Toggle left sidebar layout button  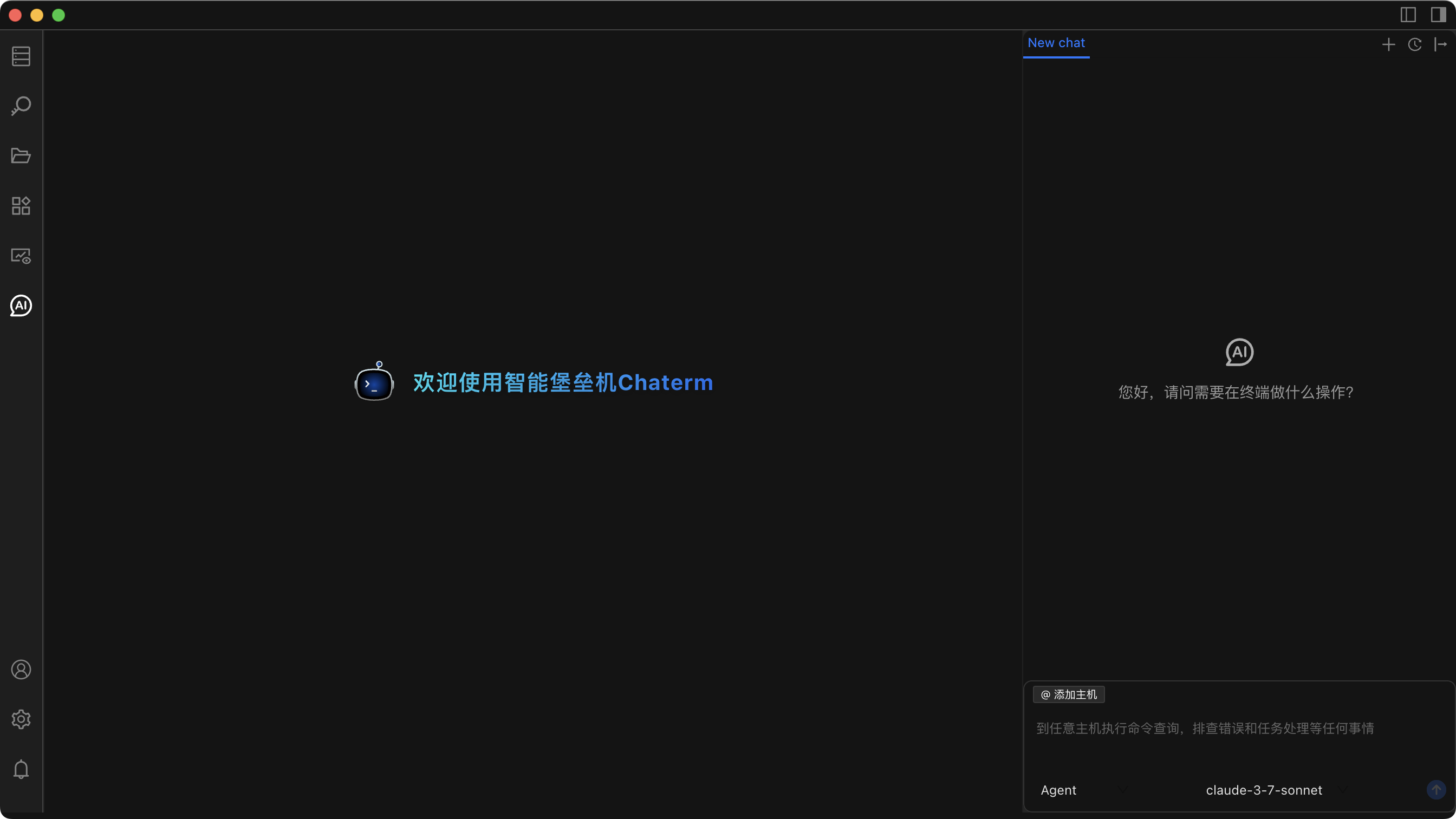(1408, 15)
